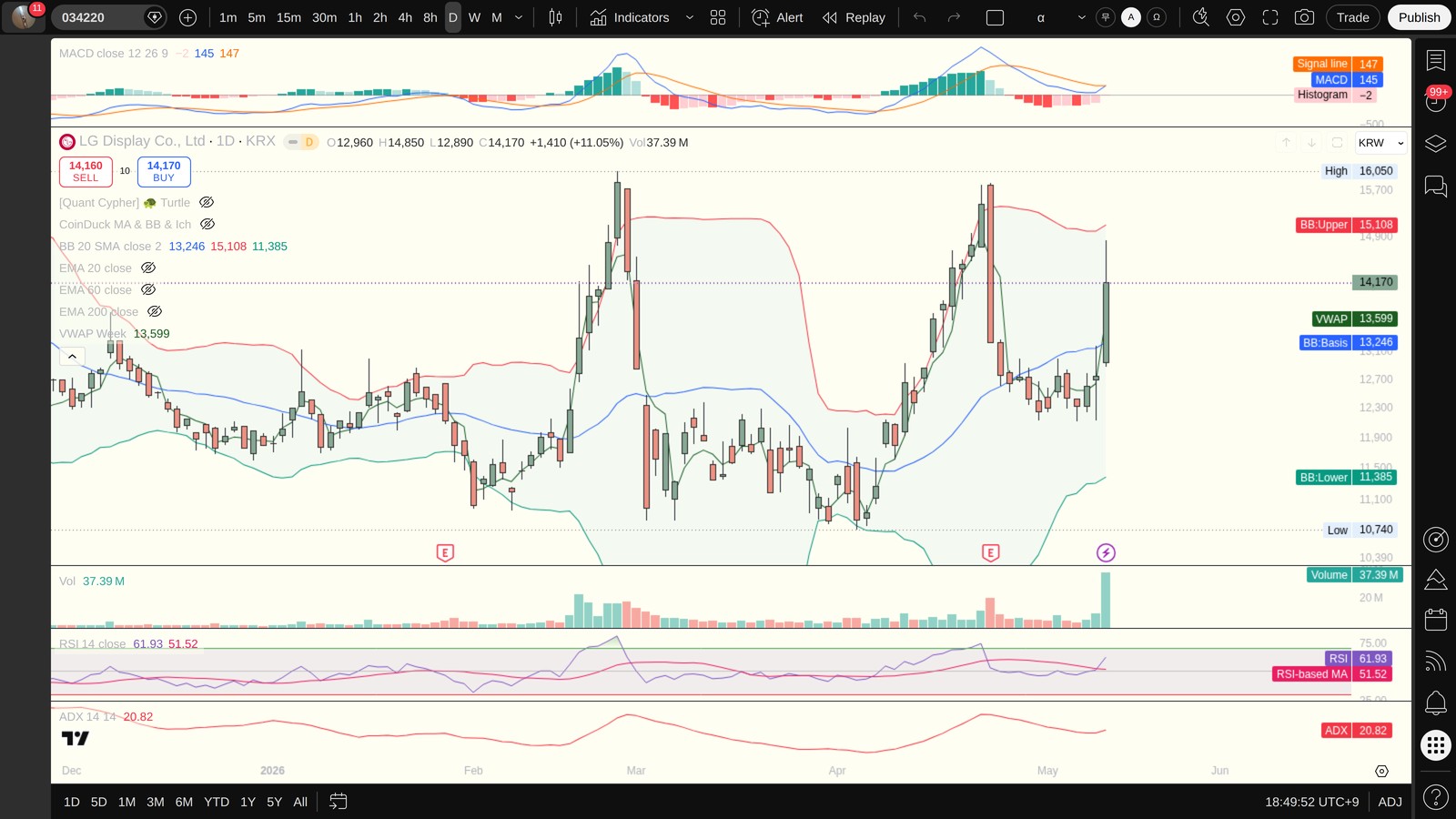Open the KRW currency dropdown

[1380, 143]
